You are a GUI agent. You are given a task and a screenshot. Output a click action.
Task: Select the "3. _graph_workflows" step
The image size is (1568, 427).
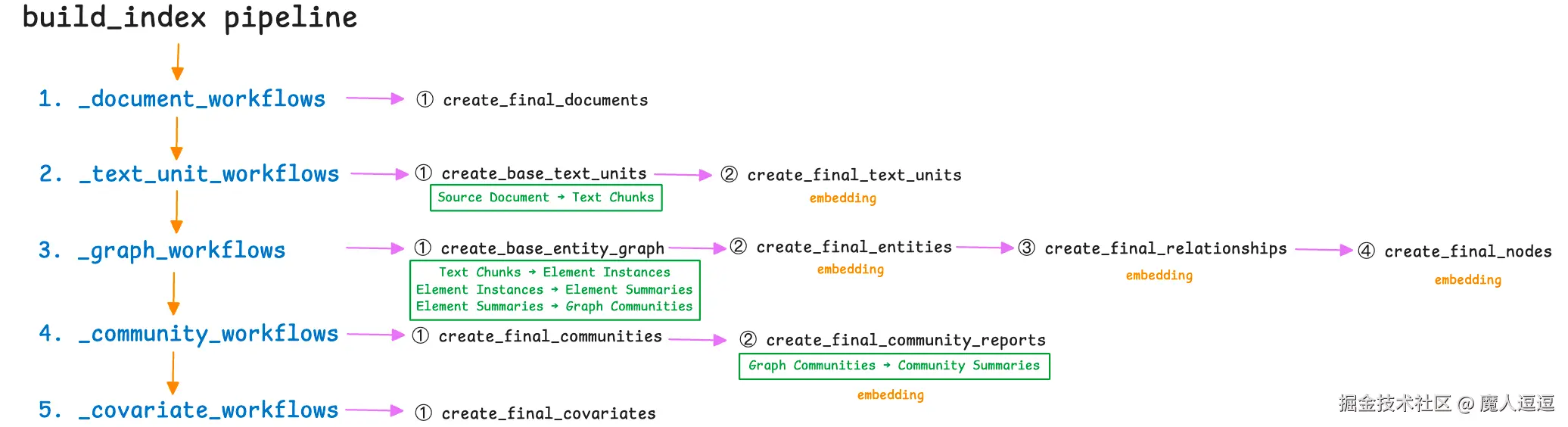[x=162, y=251]
